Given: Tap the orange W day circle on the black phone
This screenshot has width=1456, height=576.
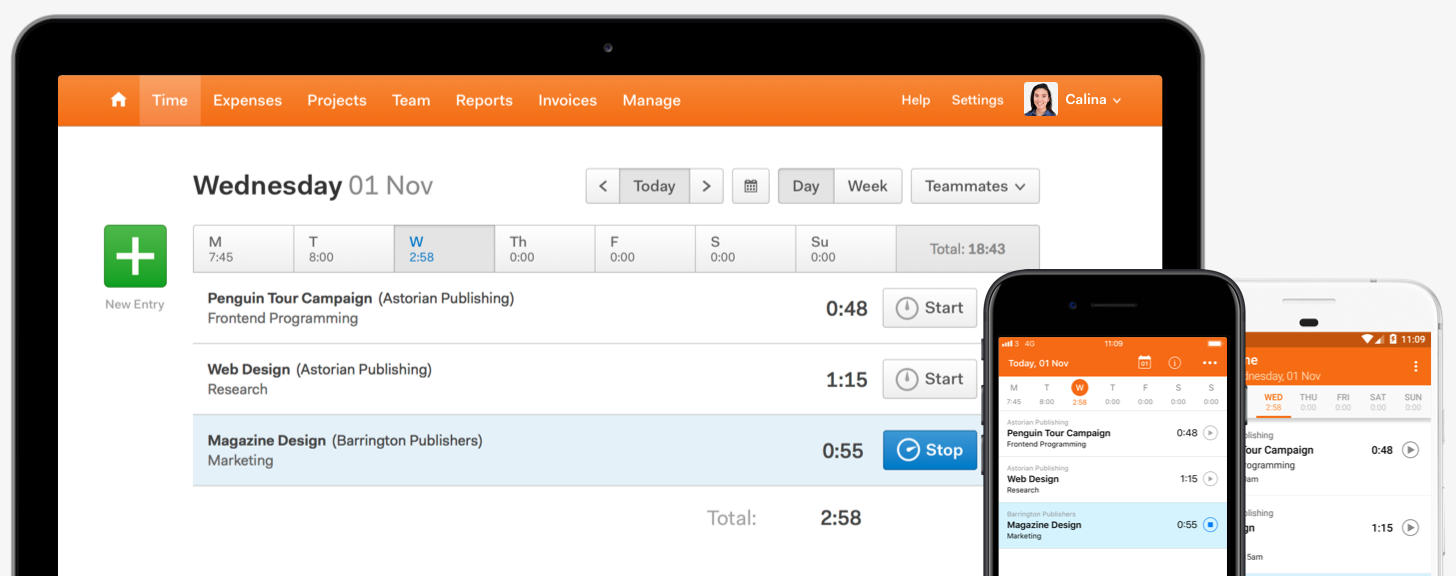Looking at the screenshot, I should pyautogui.click(x=1080, y=388).
